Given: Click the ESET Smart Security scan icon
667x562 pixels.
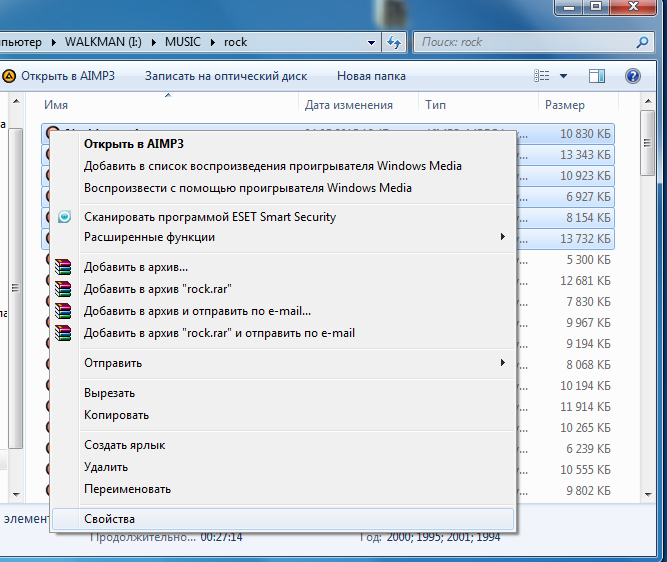Looking at the screenshot, I should [65, 217].
